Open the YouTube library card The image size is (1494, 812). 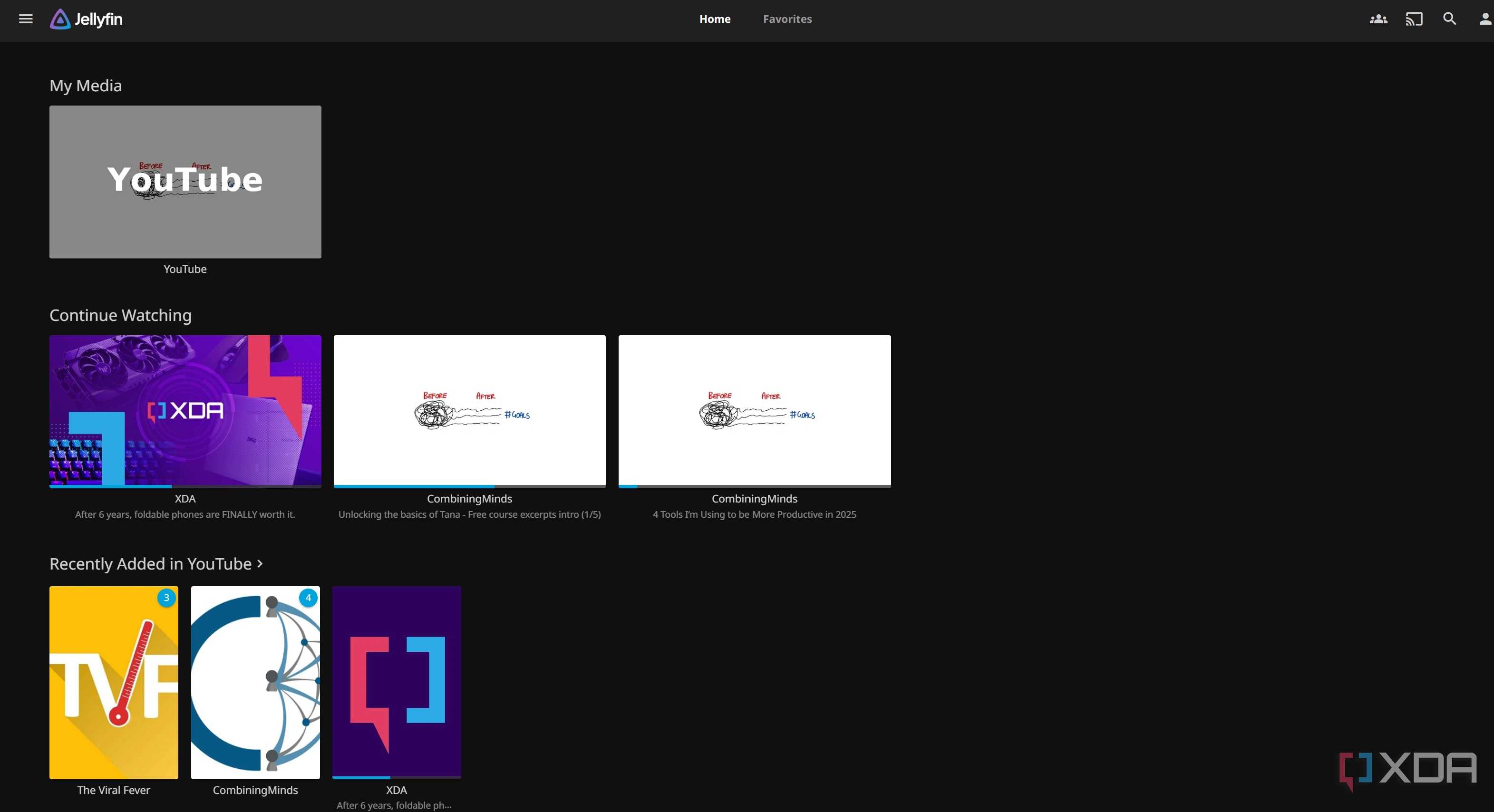tap(185, 182)
